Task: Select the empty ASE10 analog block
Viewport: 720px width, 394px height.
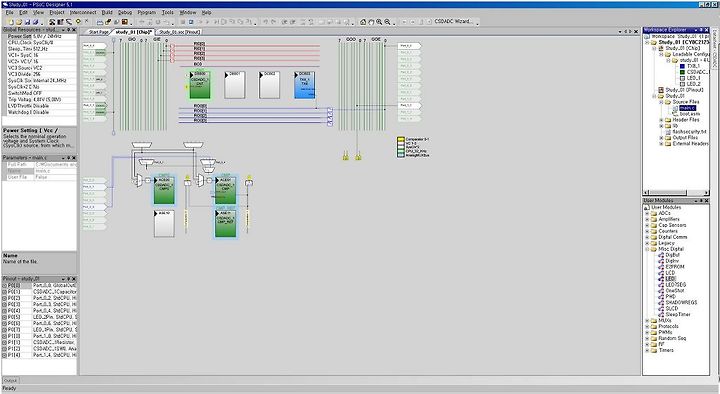Action: [x=164, y=224]
